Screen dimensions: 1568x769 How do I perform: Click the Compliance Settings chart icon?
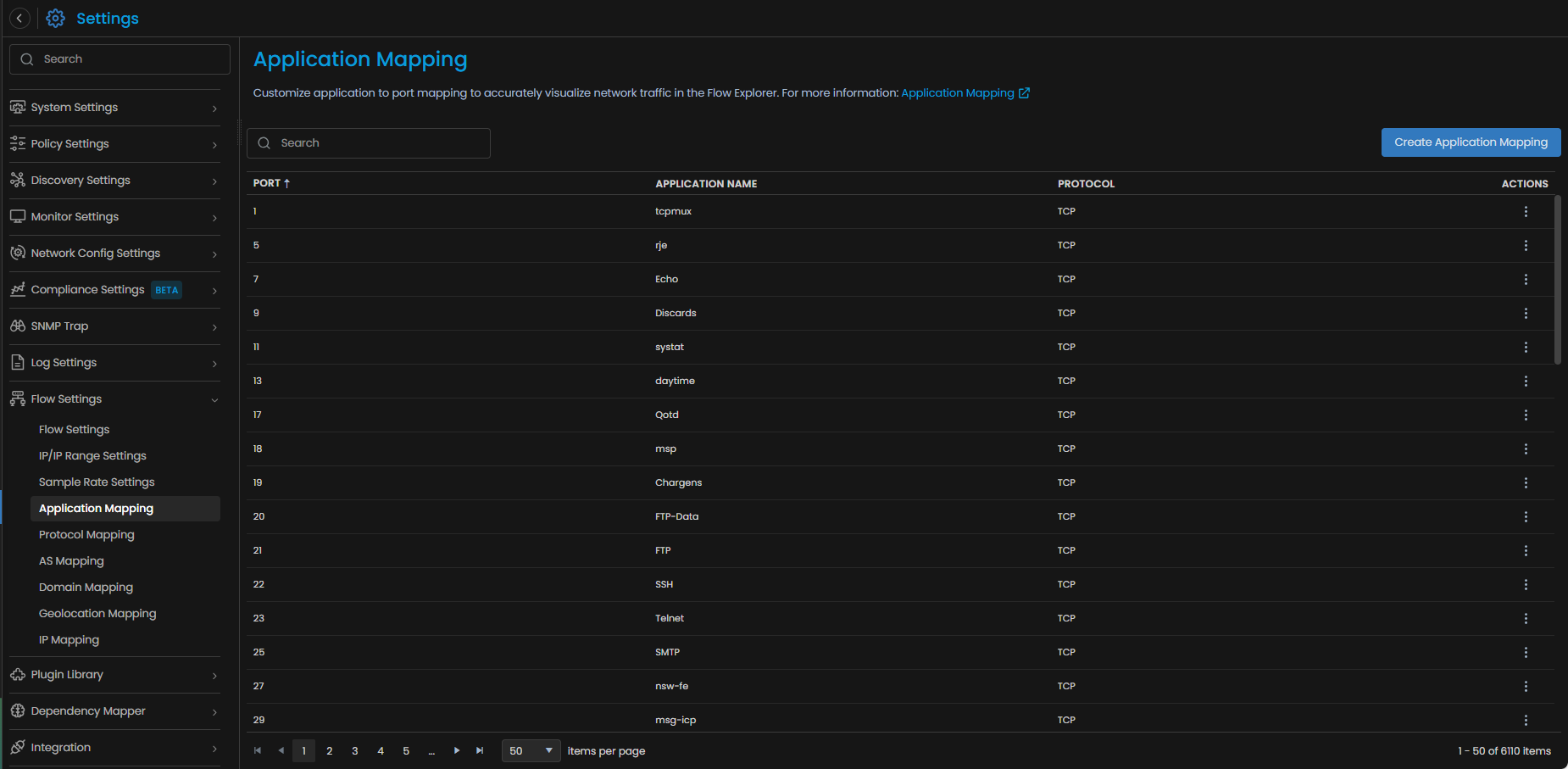(18, 289)
